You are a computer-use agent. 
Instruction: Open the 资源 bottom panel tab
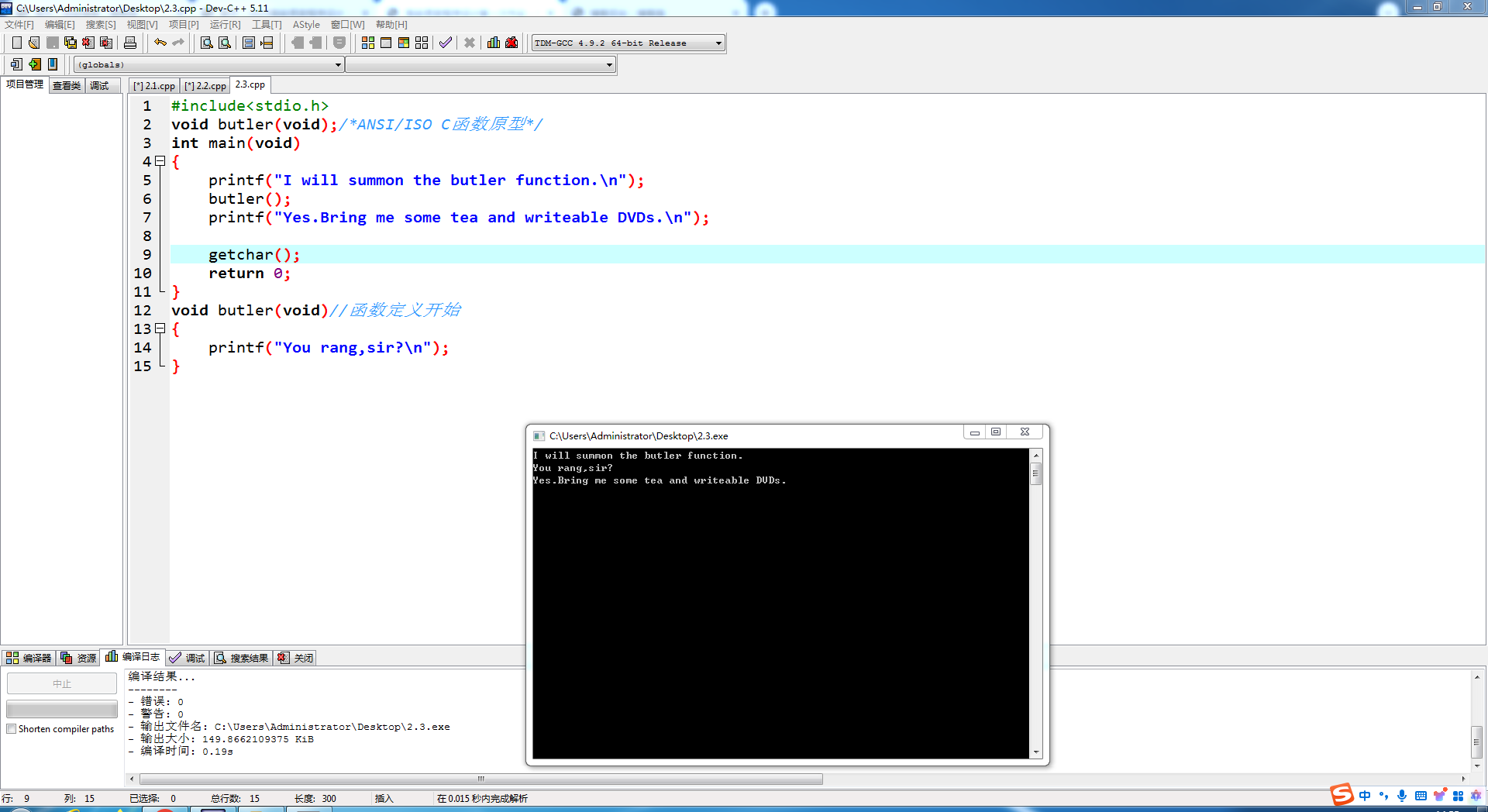78,658
